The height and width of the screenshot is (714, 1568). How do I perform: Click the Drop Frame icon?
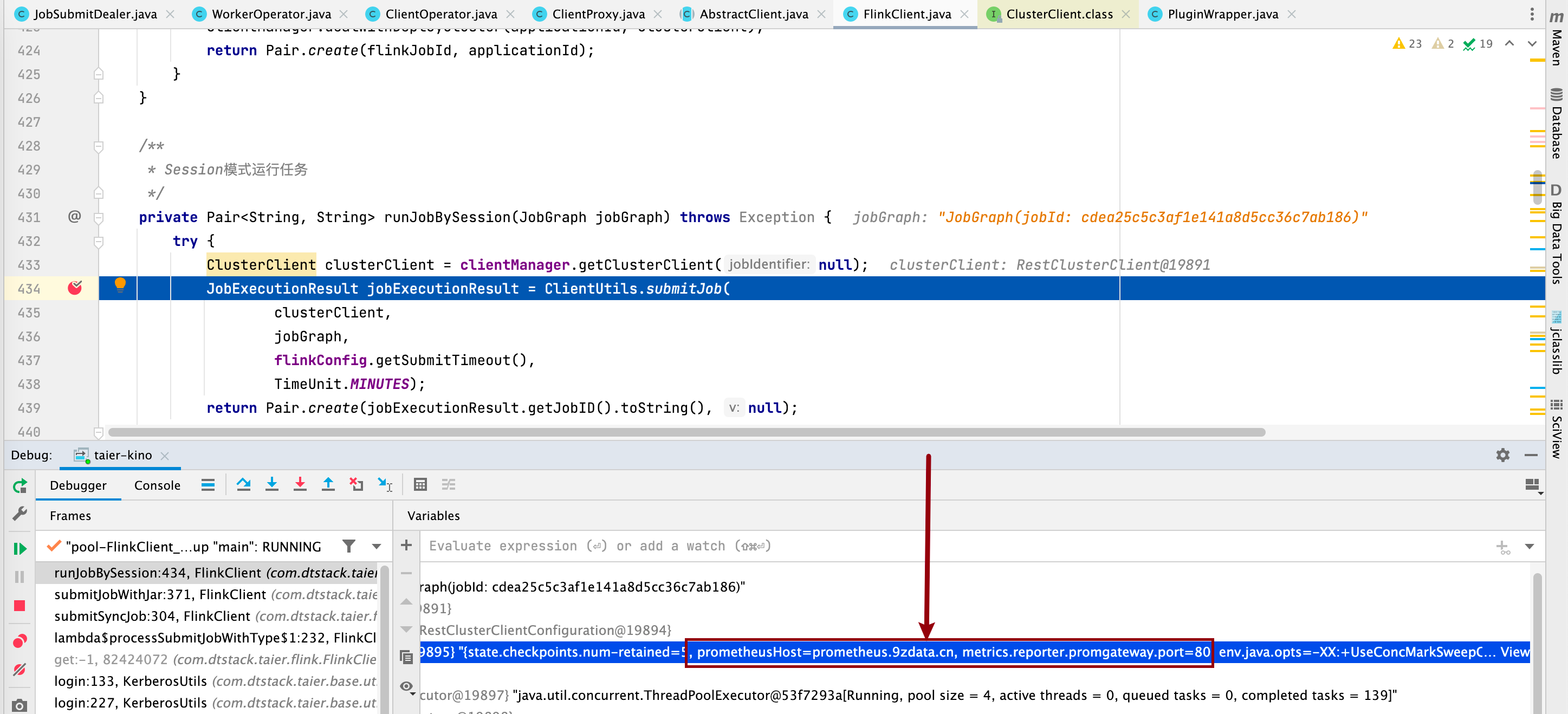point(357,484)
